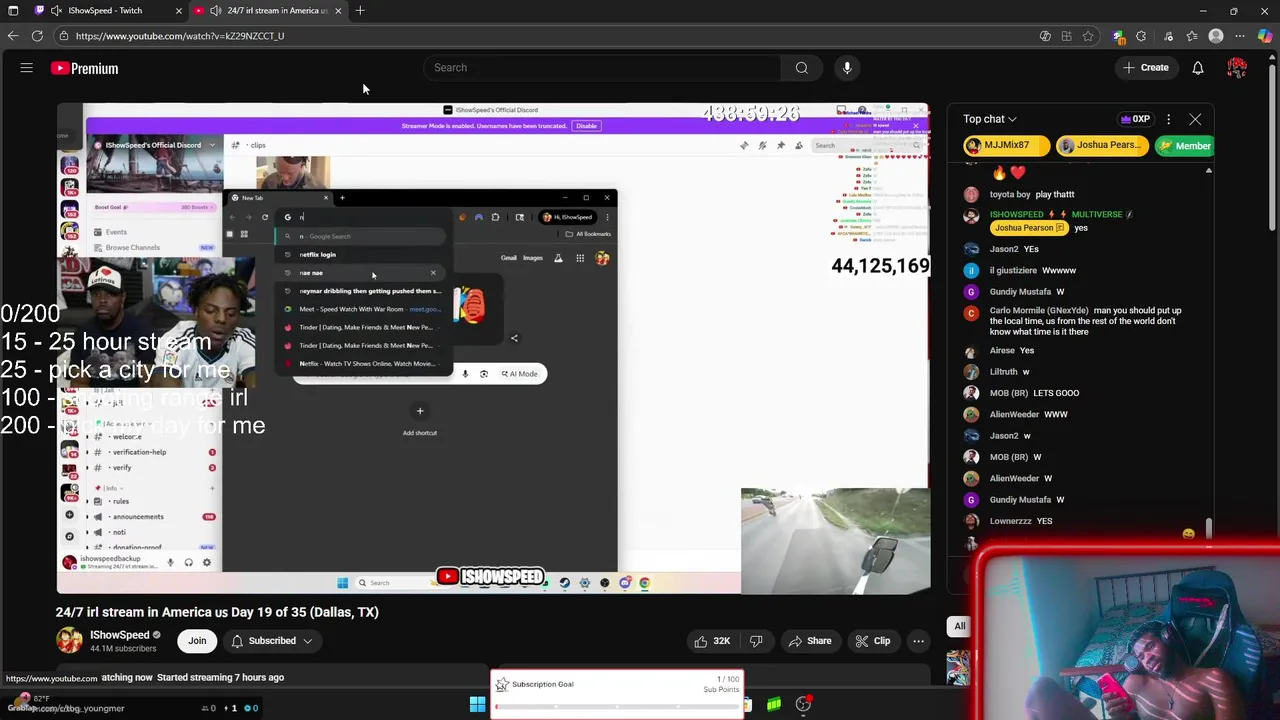Focus the YouTube search field
Image resolution: width=1280 pixels, height=720 pixels.
(x=602, y=68)
